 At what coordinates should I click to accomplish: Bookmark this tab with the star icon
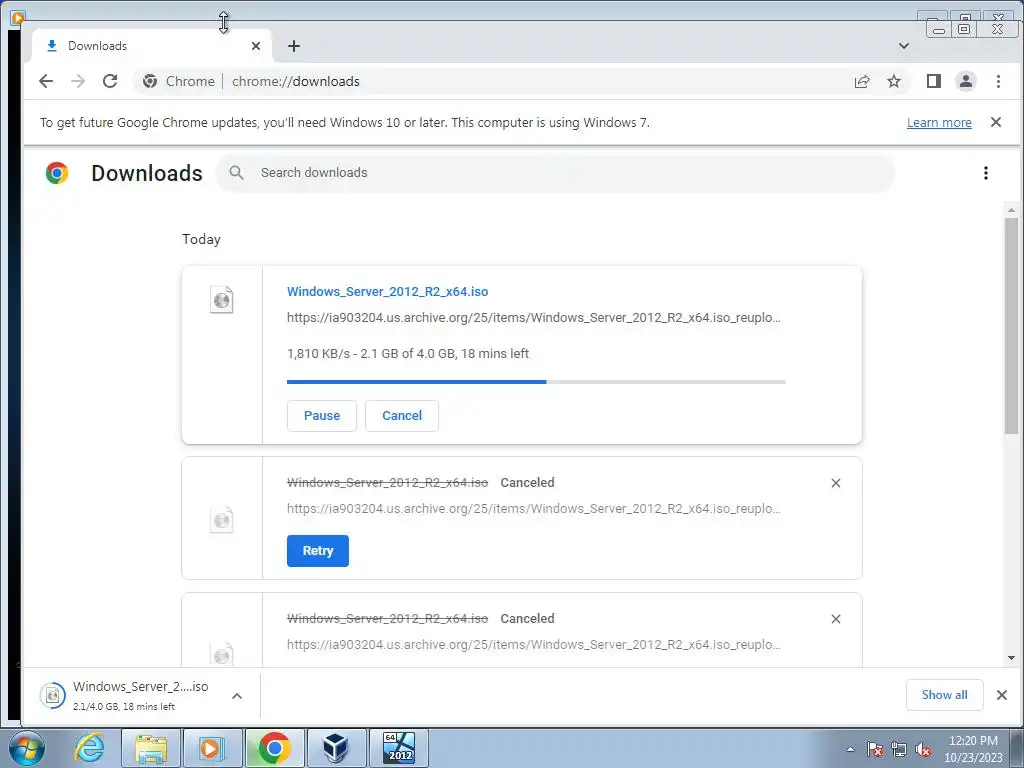point(894,81)
